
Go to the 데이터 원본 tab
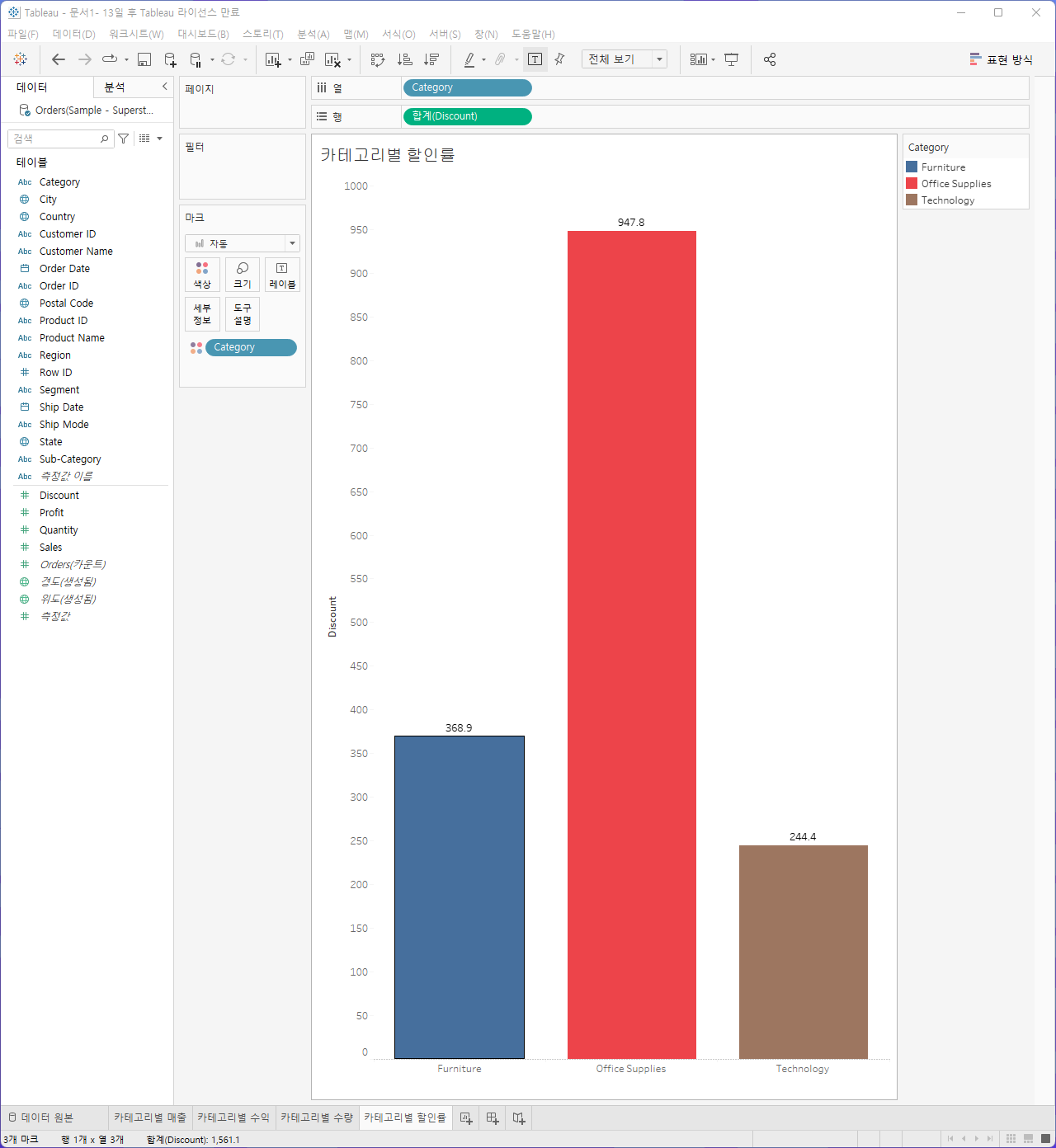click(47, 1117)
